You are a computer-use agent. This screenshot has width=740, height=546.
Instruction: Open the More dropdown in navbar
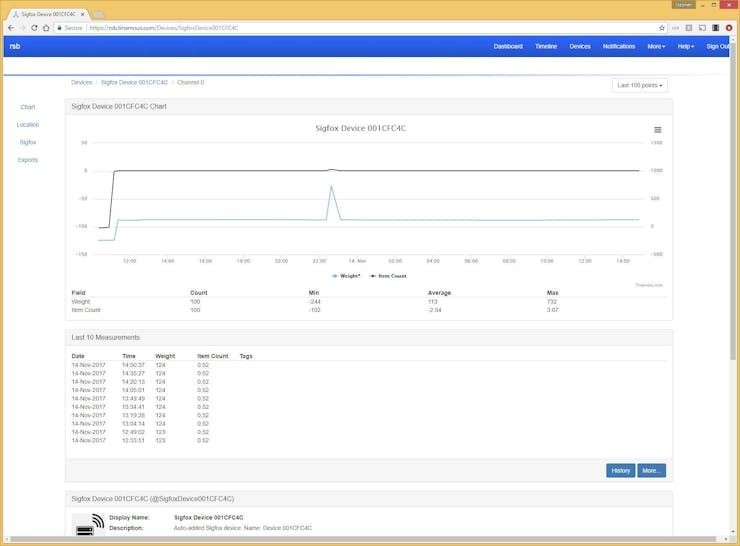coord(656,46)
